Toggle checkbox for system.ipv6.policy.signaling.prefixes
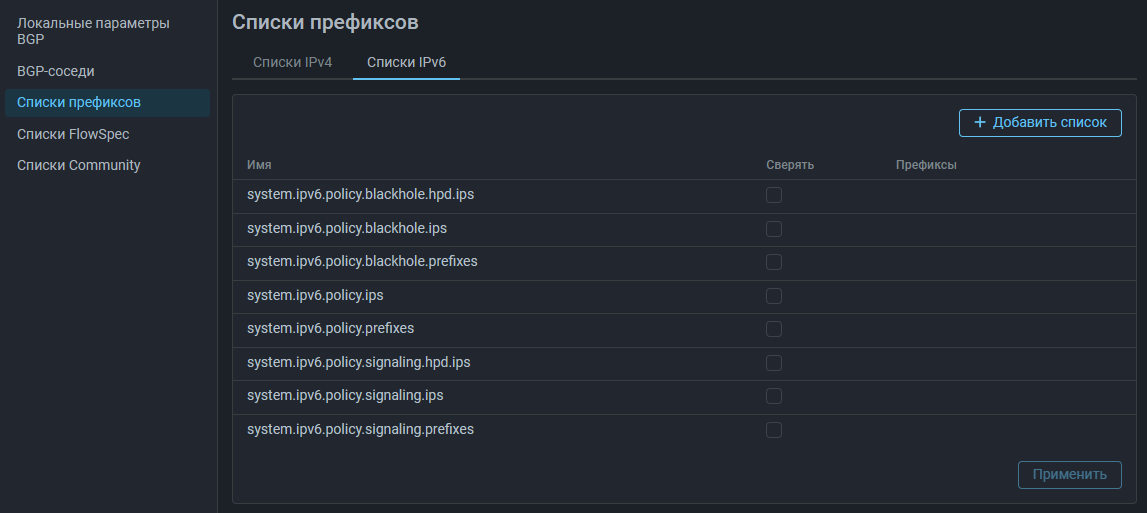Image resolution: width=1147 pixels, height=513 pixels. (x=774, y=430)
